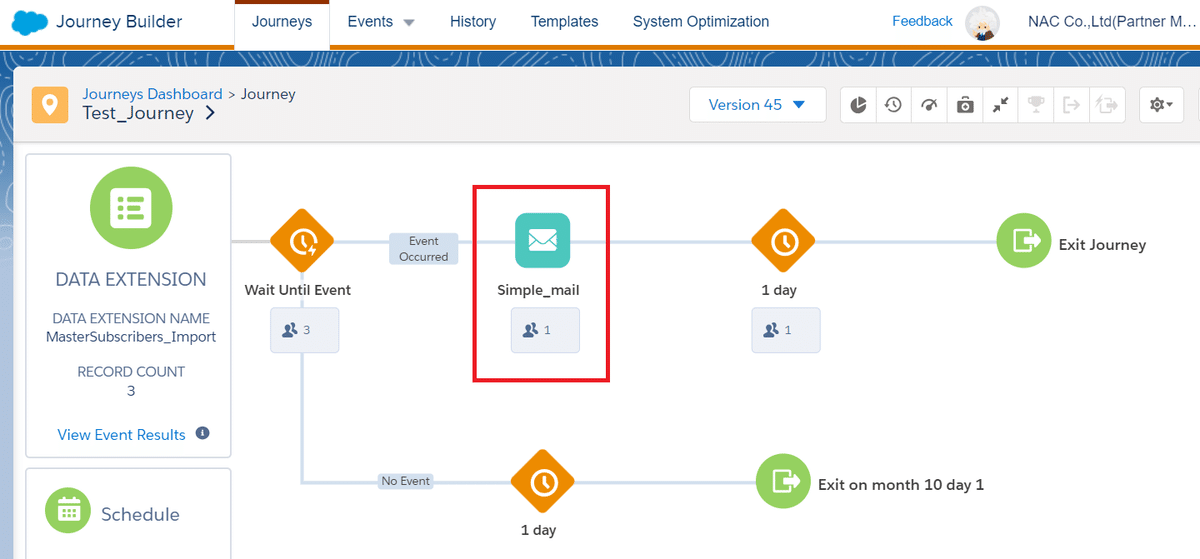Image resolution: width=1200 pixels, height=559 pixels.
Task: Select the Wait Until Event activity icon
Action: (x=301, y=241)
